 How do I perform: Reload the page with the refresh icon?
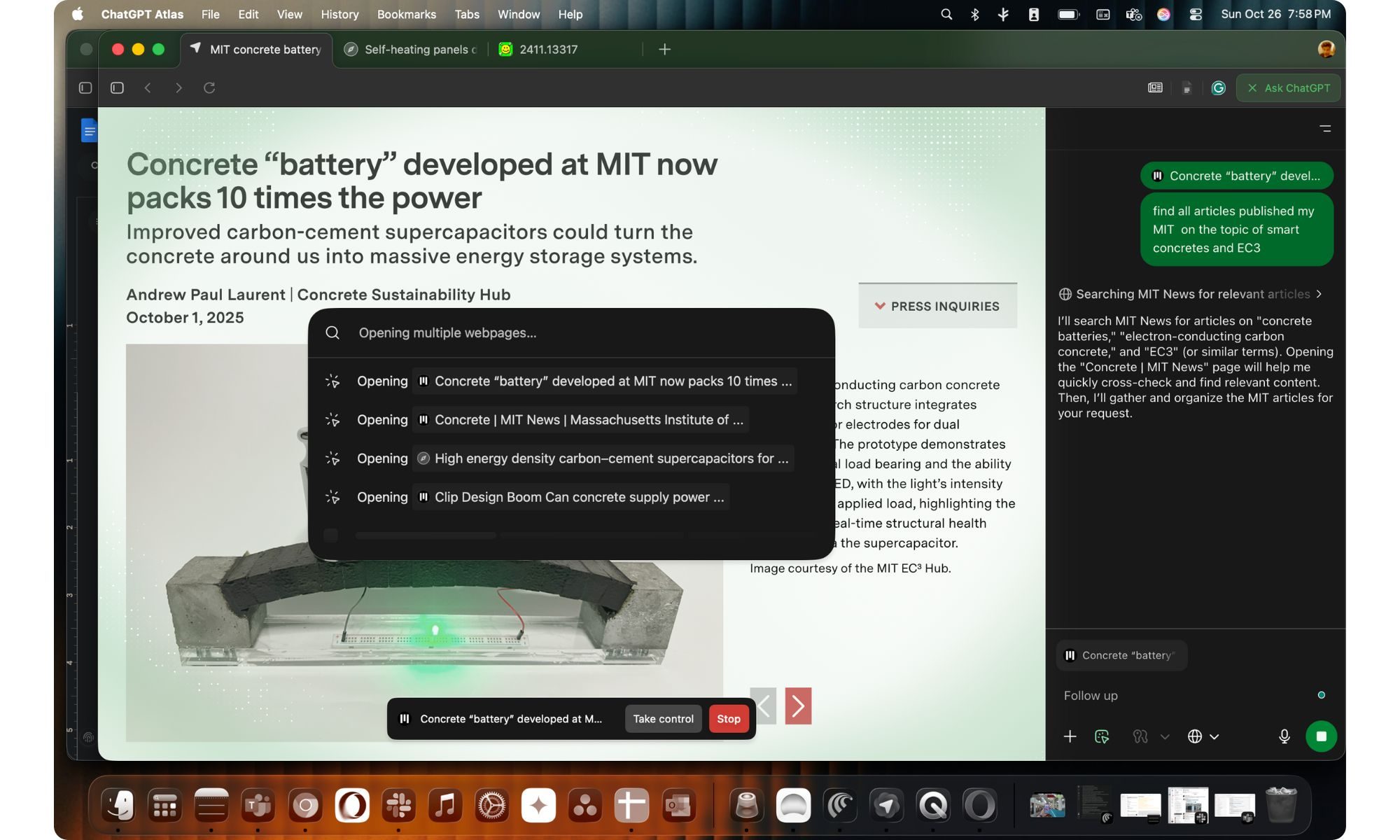209,88
